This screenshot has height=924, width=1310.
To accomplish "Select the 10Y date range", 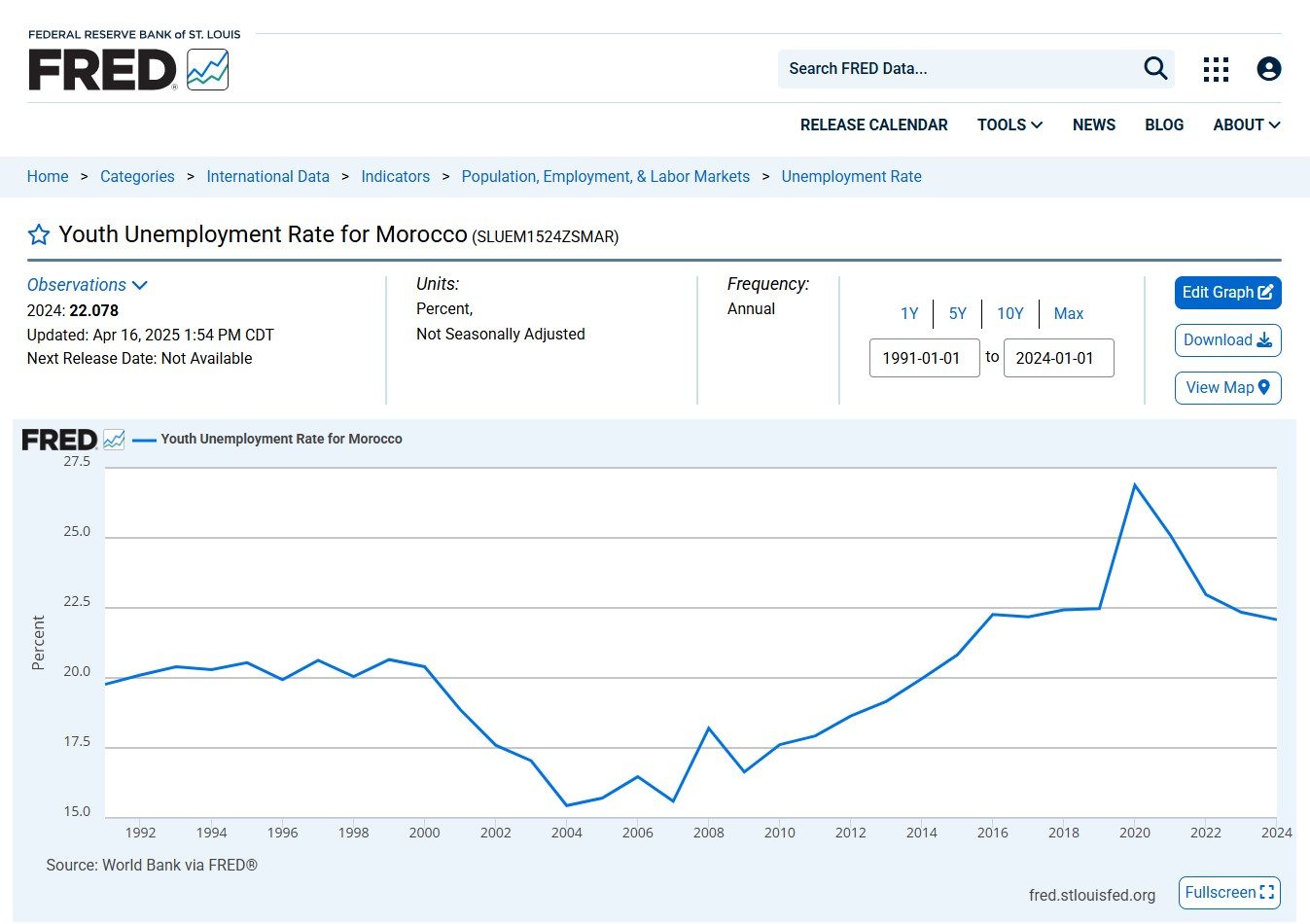I will [x=1009, y=314].
